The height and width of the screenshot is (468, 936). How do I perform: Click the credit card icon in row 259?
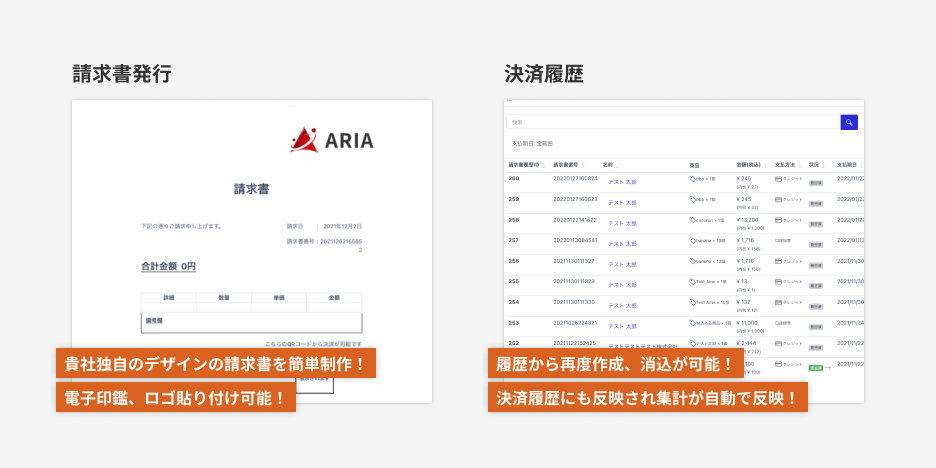point(778,199)
